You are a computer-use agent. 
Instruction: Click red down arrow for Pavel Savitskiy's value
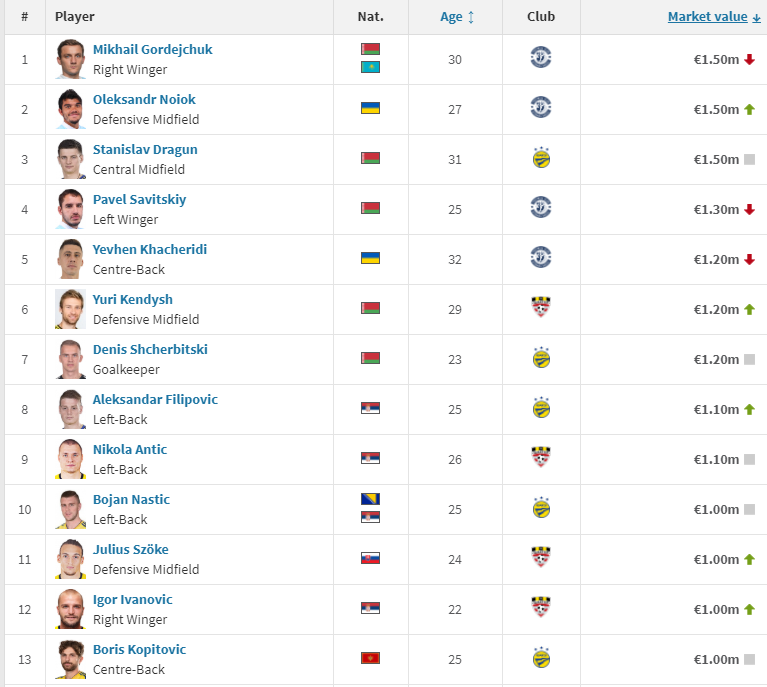(x=749, y=209)
